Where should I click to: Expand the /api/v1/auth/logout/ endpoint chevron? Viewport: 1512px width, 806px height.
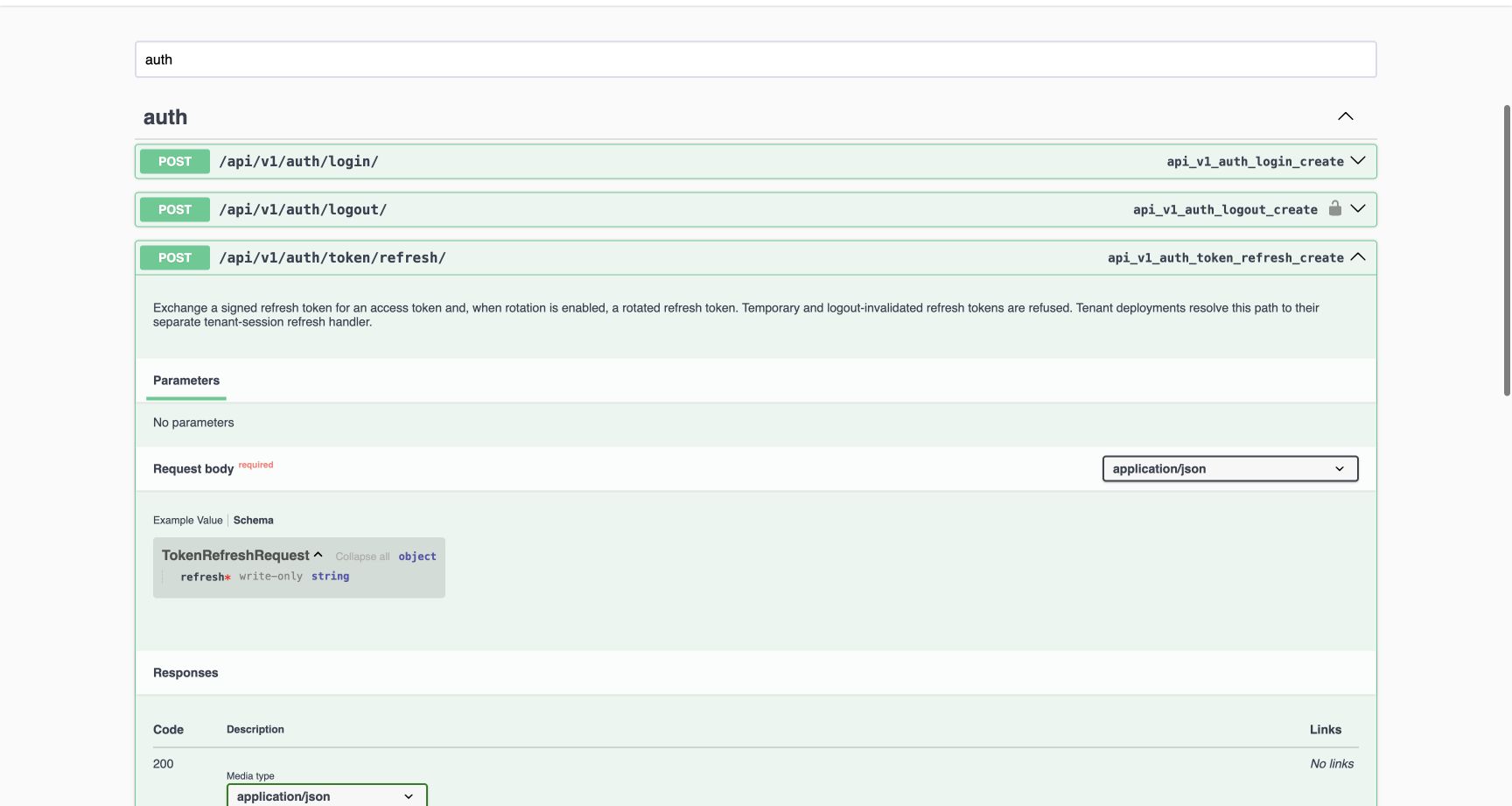(x=1358, y=209)
